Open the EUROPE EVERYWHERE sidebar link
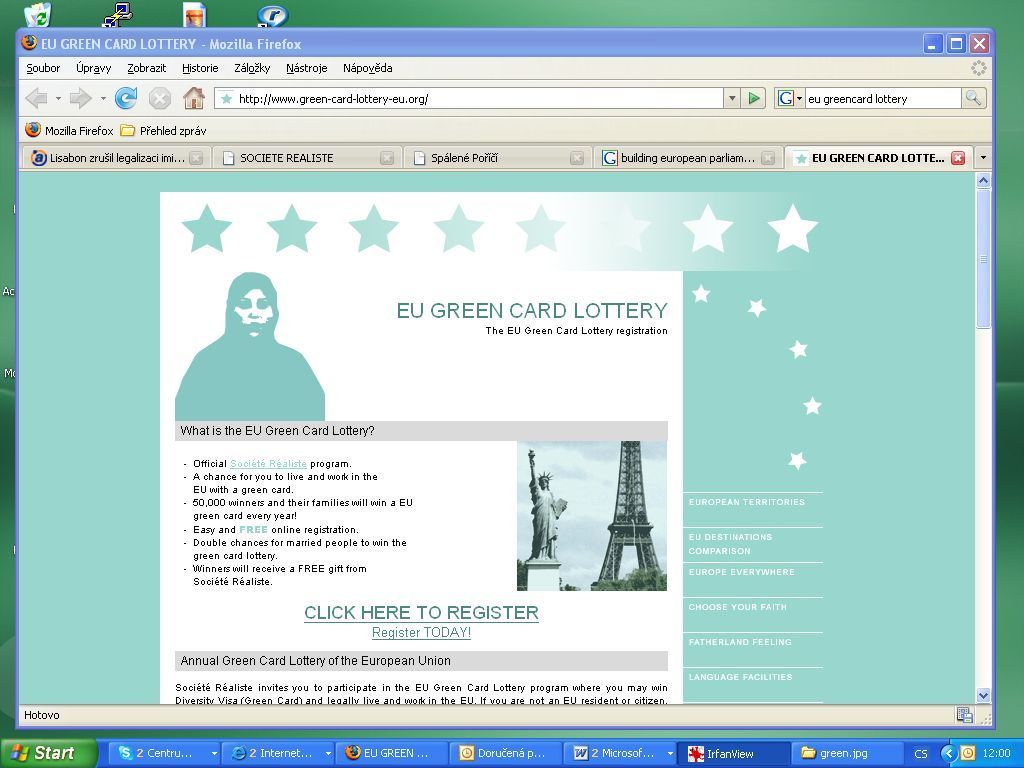 tap(741, 572)
